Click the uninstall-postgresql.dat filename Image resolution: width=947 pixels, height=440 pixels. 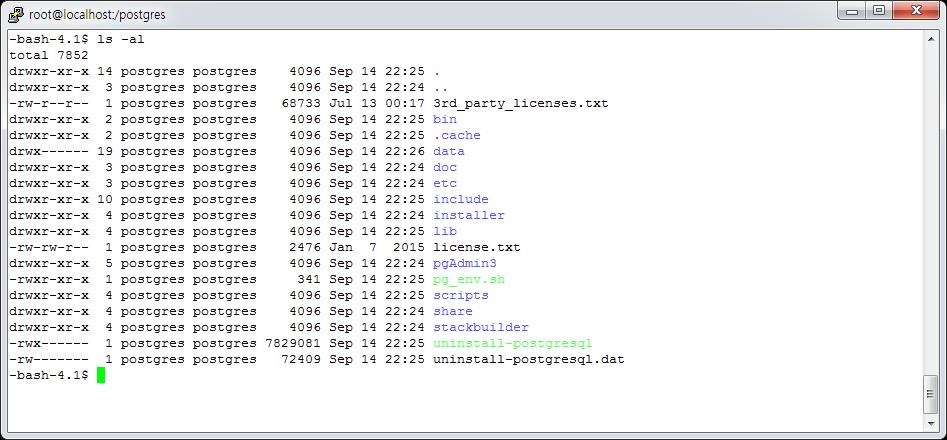coord(529,359)
